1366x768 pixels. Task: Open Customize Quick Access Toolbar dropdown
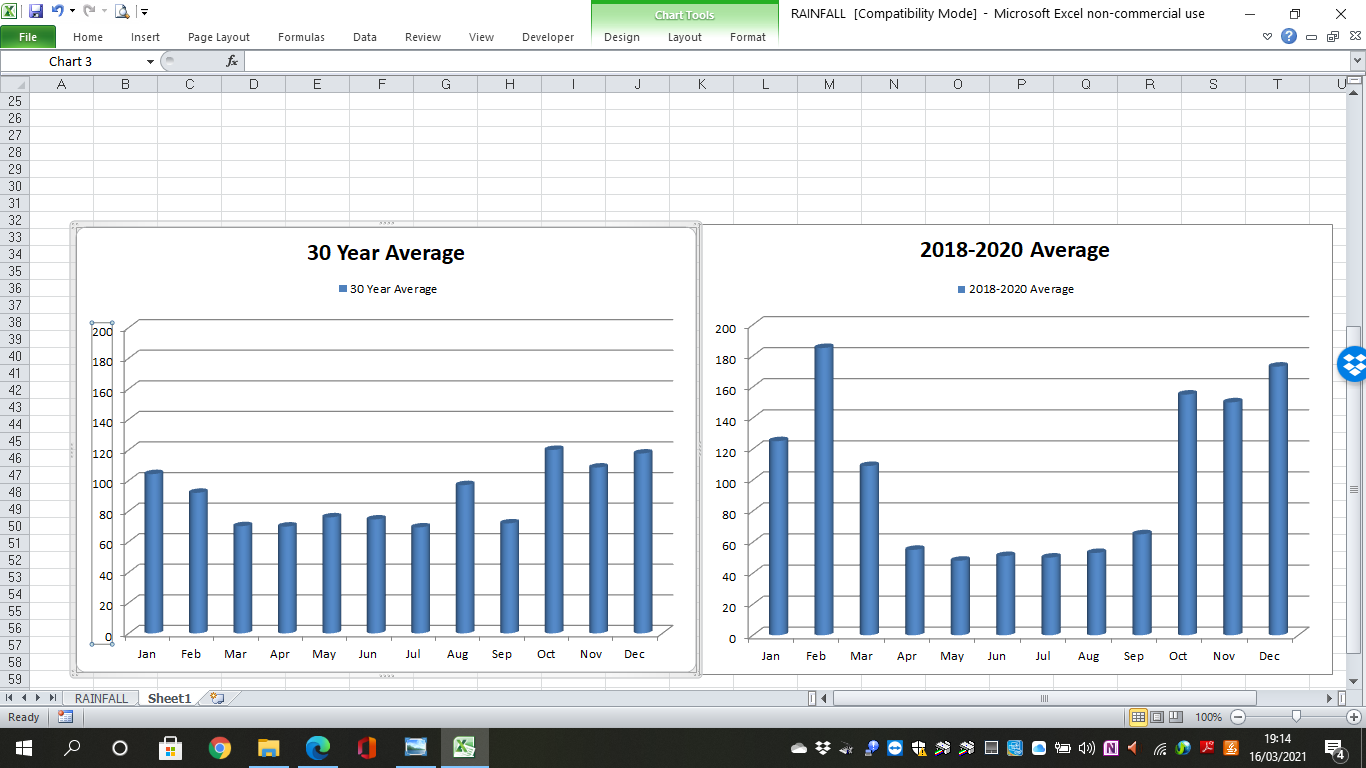[145, 12]
